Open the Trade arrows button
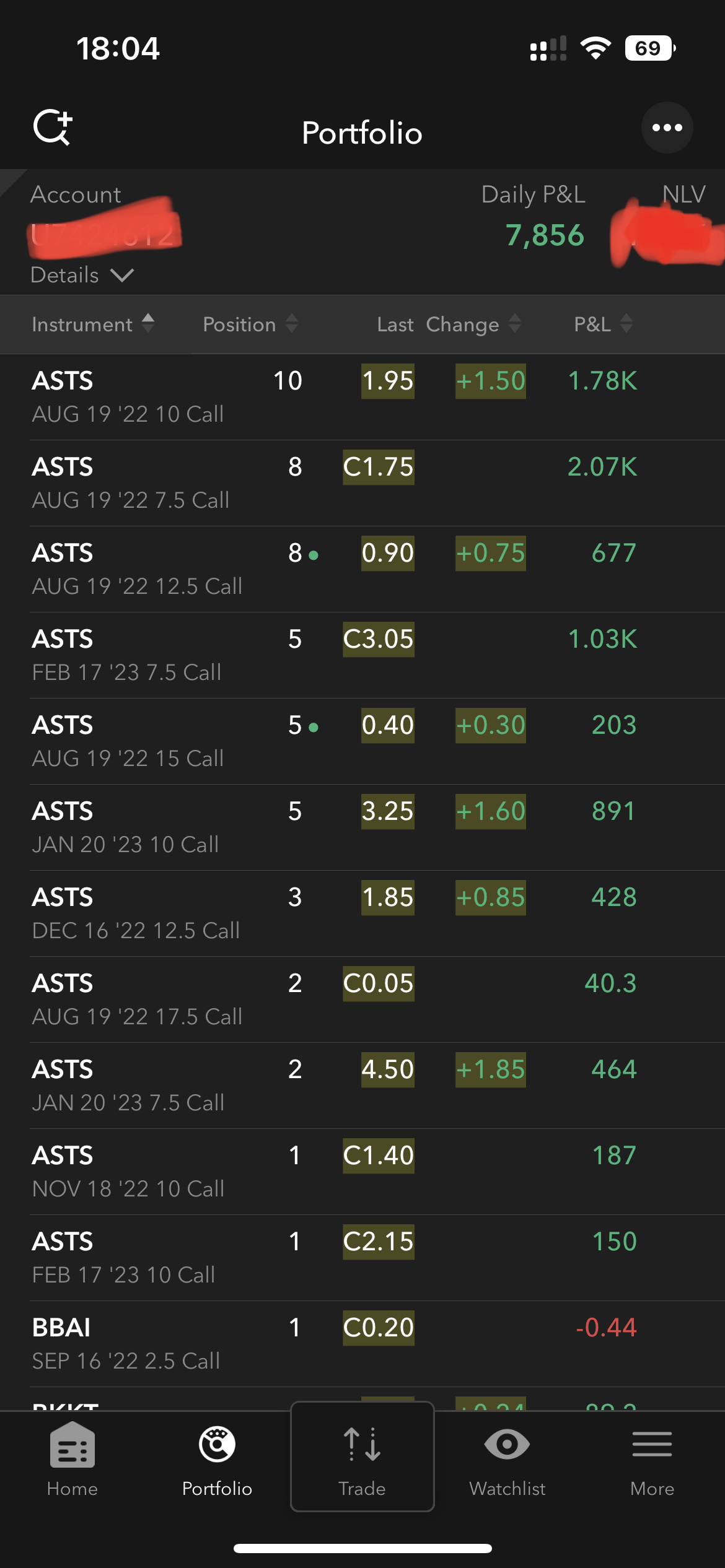Image resolution: width=725 pixels, height=1568 pixels. 362,1445
